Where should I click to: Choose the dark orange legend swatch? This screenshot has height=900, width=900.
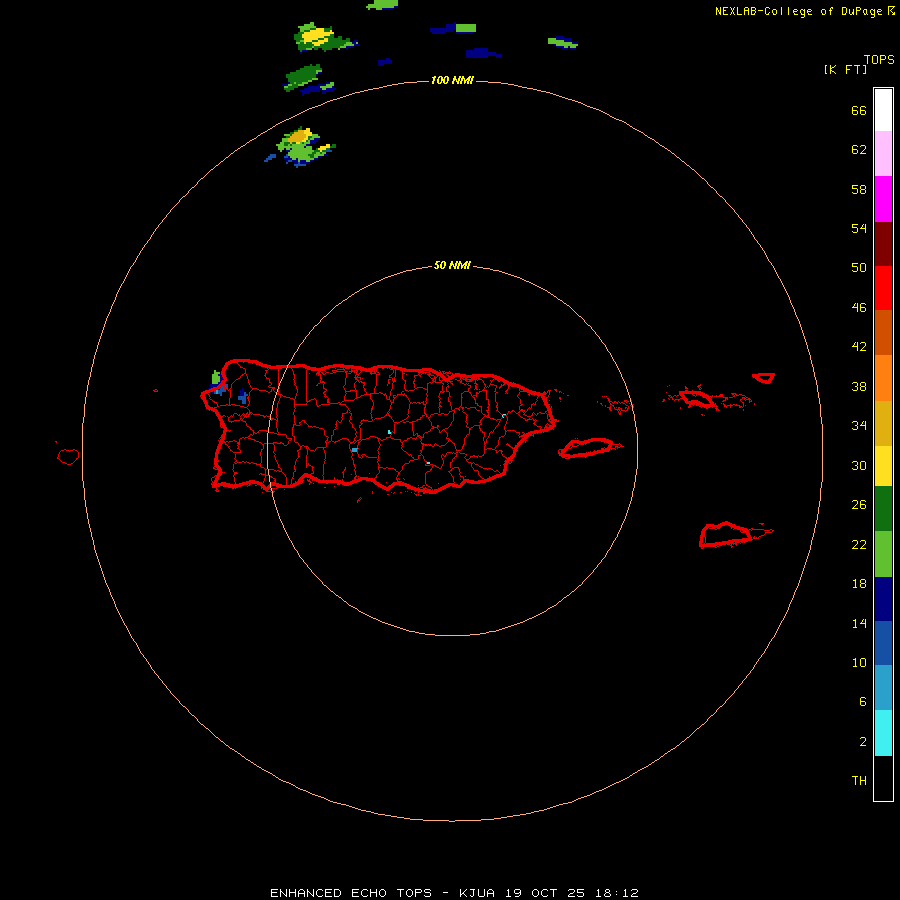click(x=883, y=332)
